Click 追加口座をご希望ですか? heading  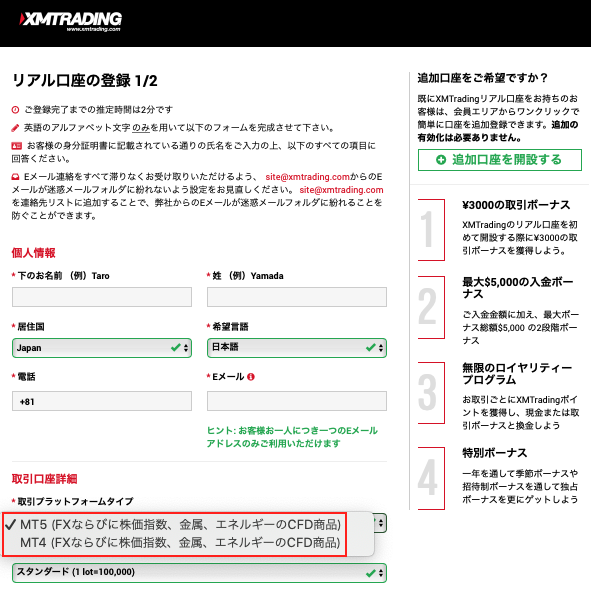click(x=483, y=78)
